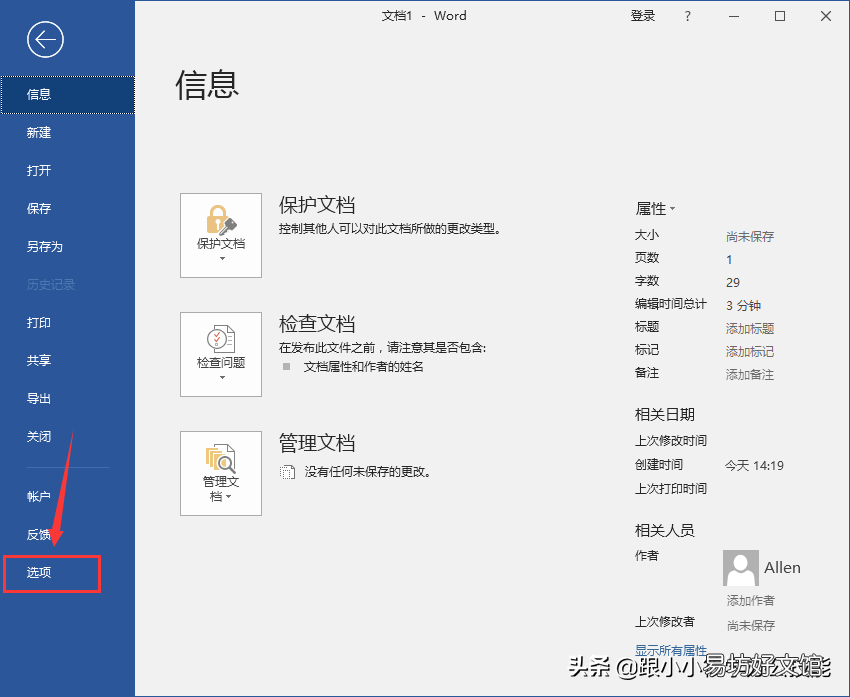The width and height of the screenshot is (850, 697).
Task: Open the 检查问题 document check button
Action: pyautogui.click(x=221, y=354)
